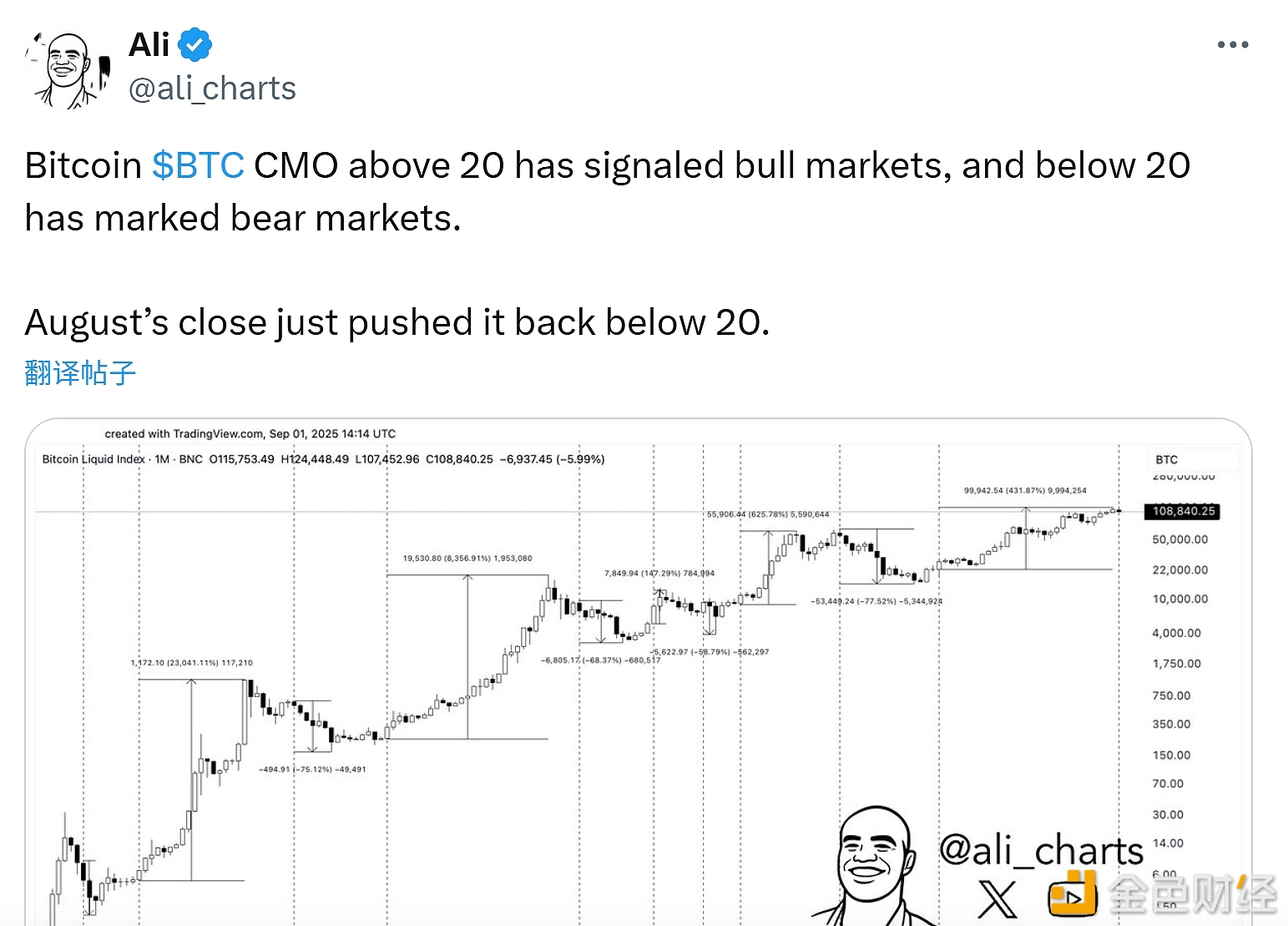
Task: Click the 金色财经 watermark text
Action: click(1192, 895)
